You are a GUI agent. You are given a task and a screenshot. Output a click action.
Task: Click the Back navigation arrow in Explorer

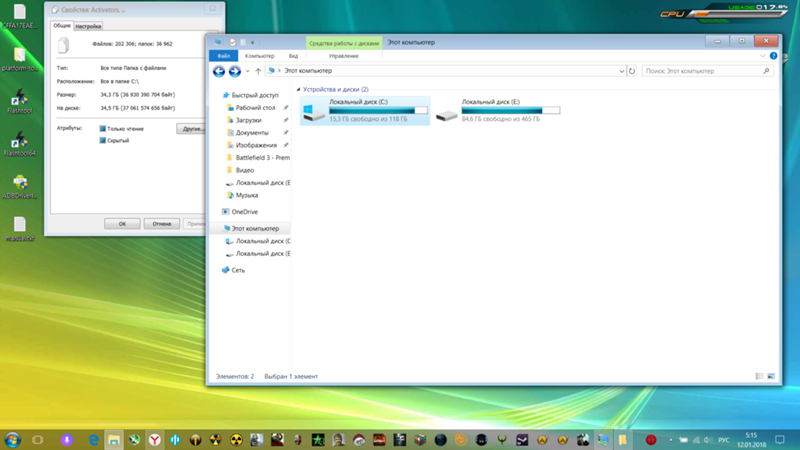point(219,71)
